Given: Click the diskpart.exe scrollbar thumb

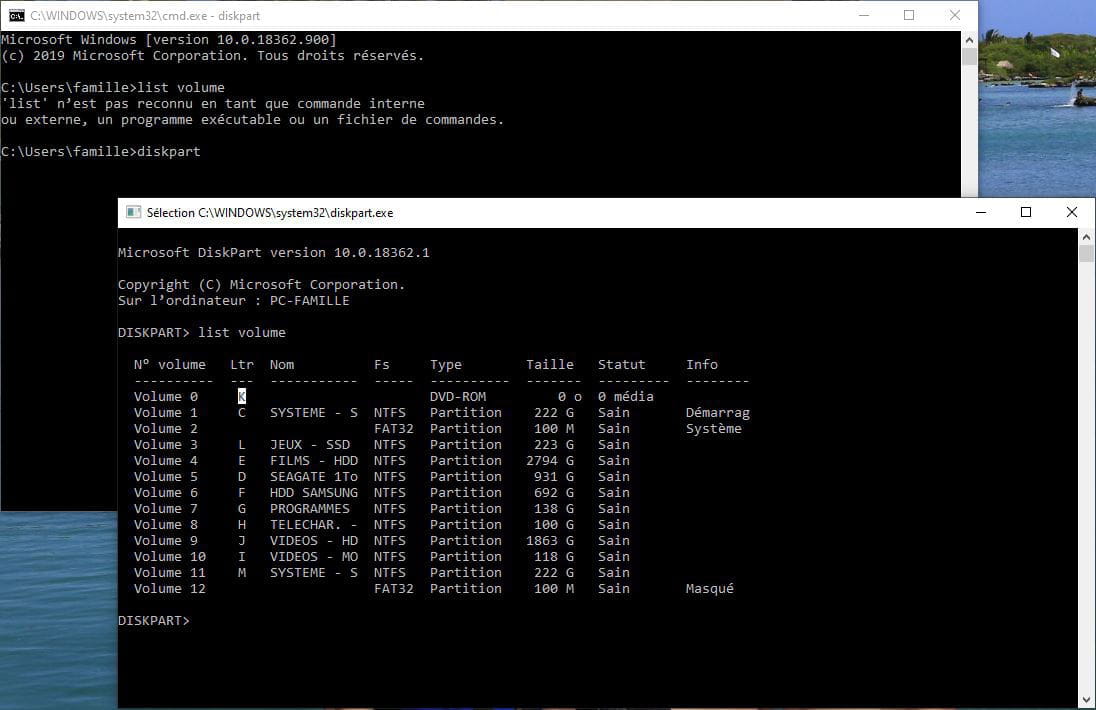Looking at the screenshot, I should coord(1086,254).
